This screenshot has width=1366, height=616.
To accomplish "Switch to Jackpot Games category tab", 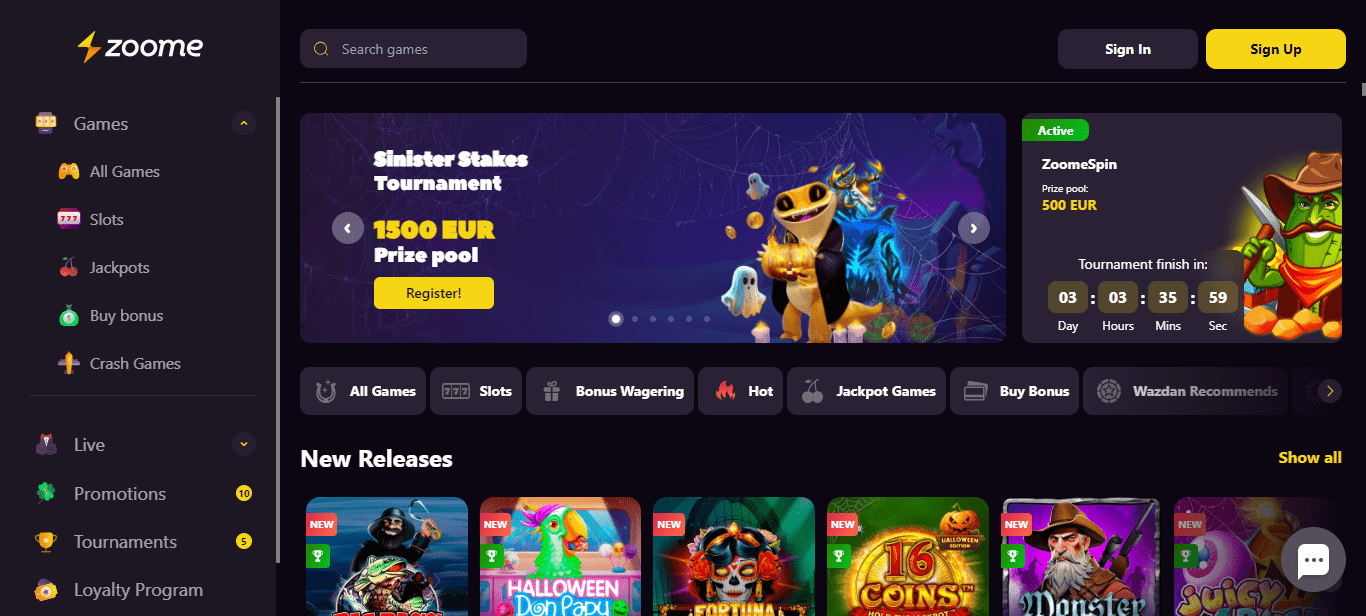I will pyautogui.click(x=866, y=391).
